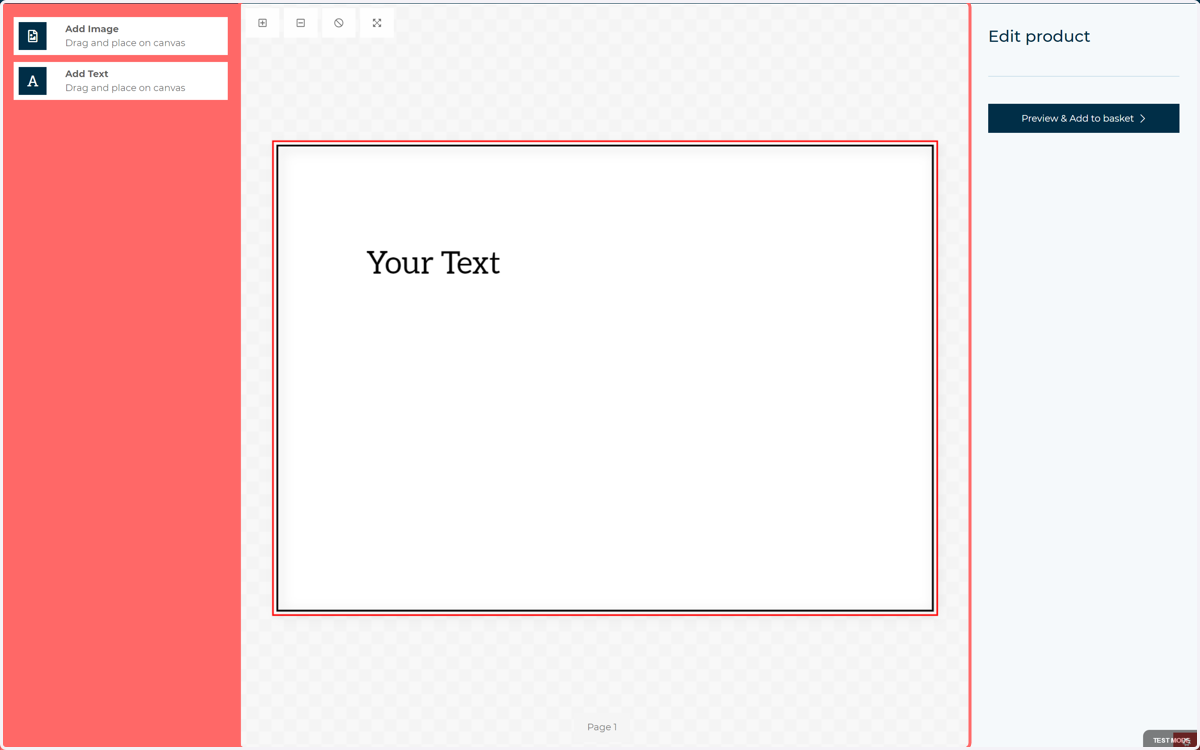The image size is (1200, 750).
Task: Click the circle-slash reset icon
Action: click(339, 23)
